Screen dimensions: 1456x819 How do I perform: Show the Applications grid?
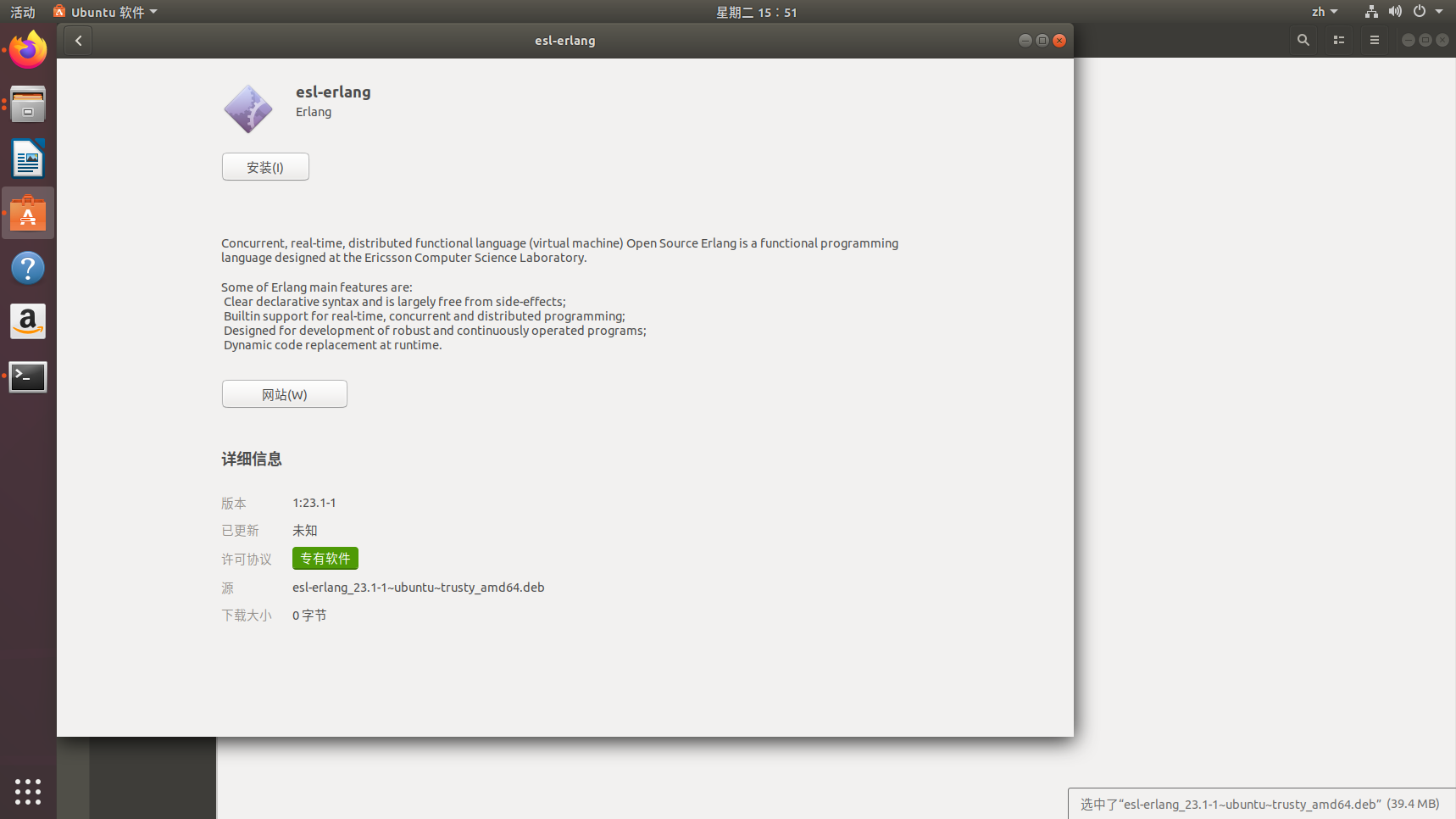click(28, 791)
